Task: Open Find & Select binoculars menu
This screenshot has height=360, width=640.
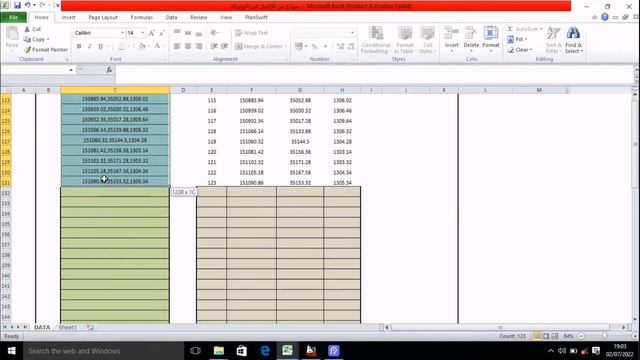Action: click(x=573, y=40)
